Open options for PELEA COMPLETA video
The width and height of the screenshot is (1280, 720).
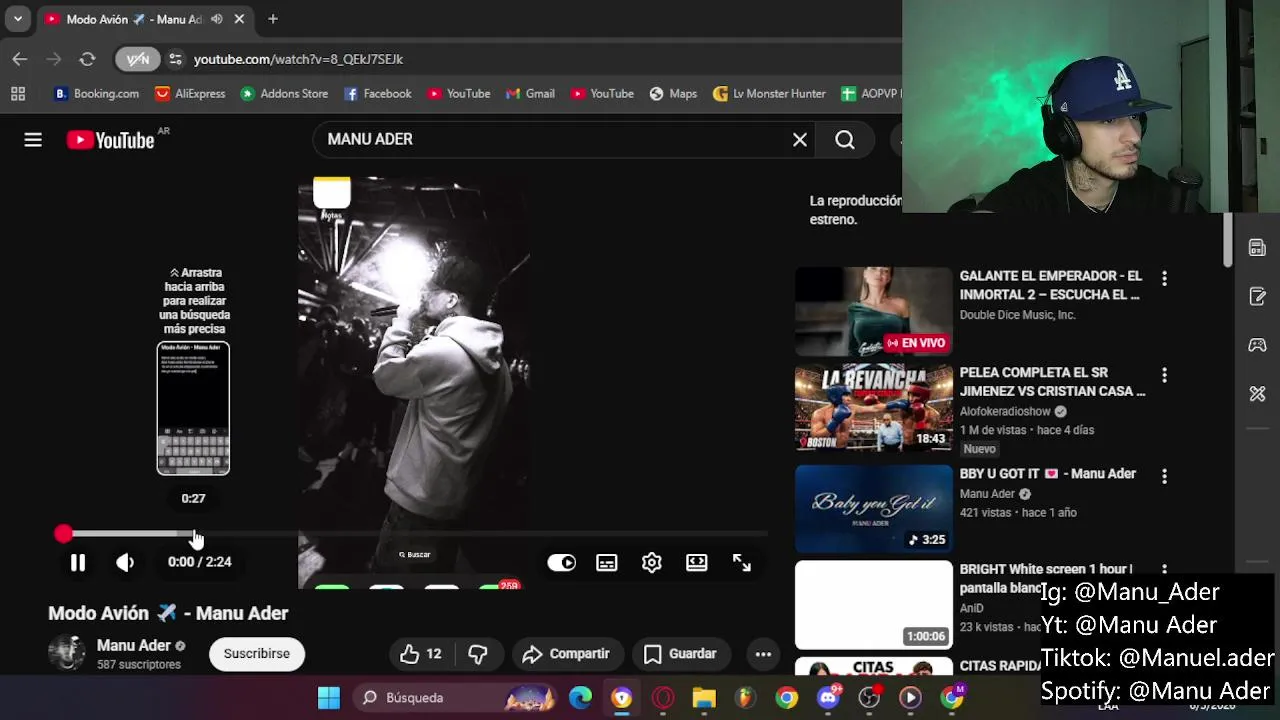click(1164, 375)
